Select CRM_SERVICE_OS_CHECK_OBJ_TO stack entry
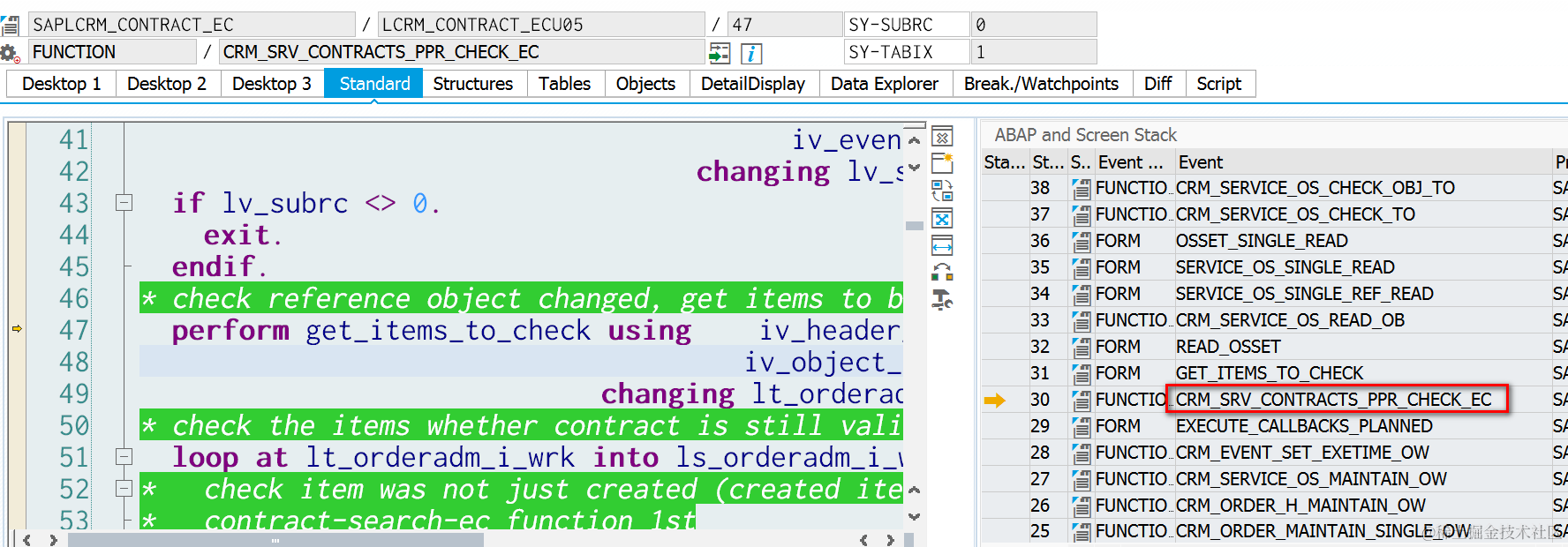 click(1315, 188)
